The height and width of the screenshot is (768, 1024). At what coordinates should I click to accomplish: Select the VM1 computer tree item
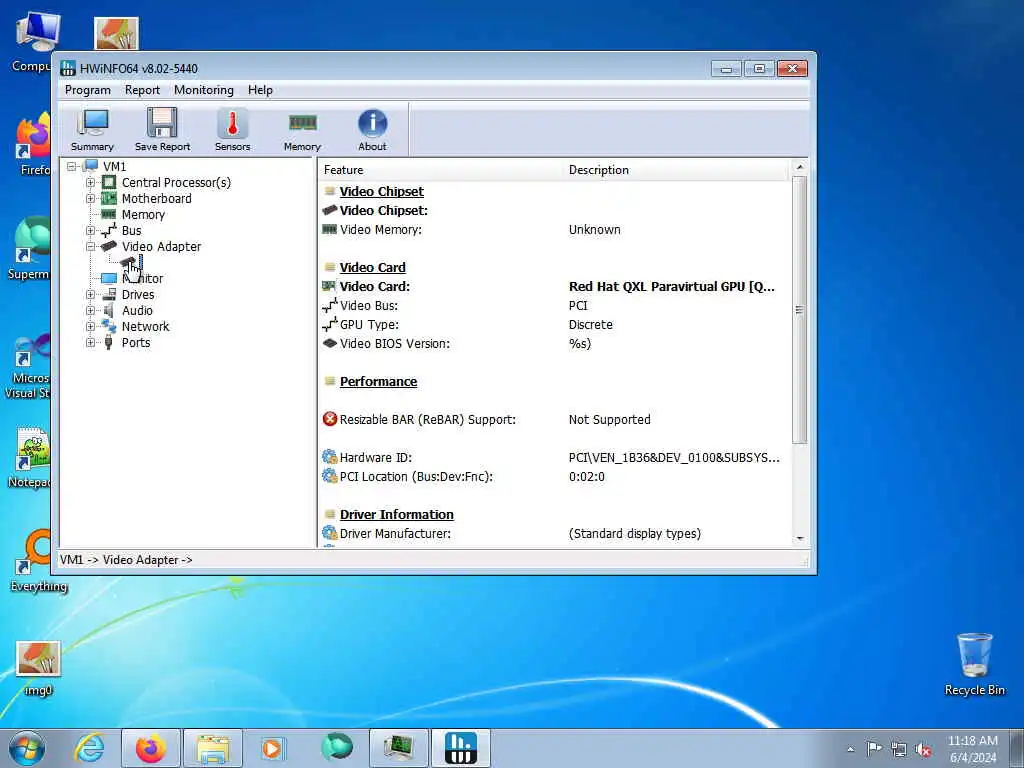pos(114,167)
